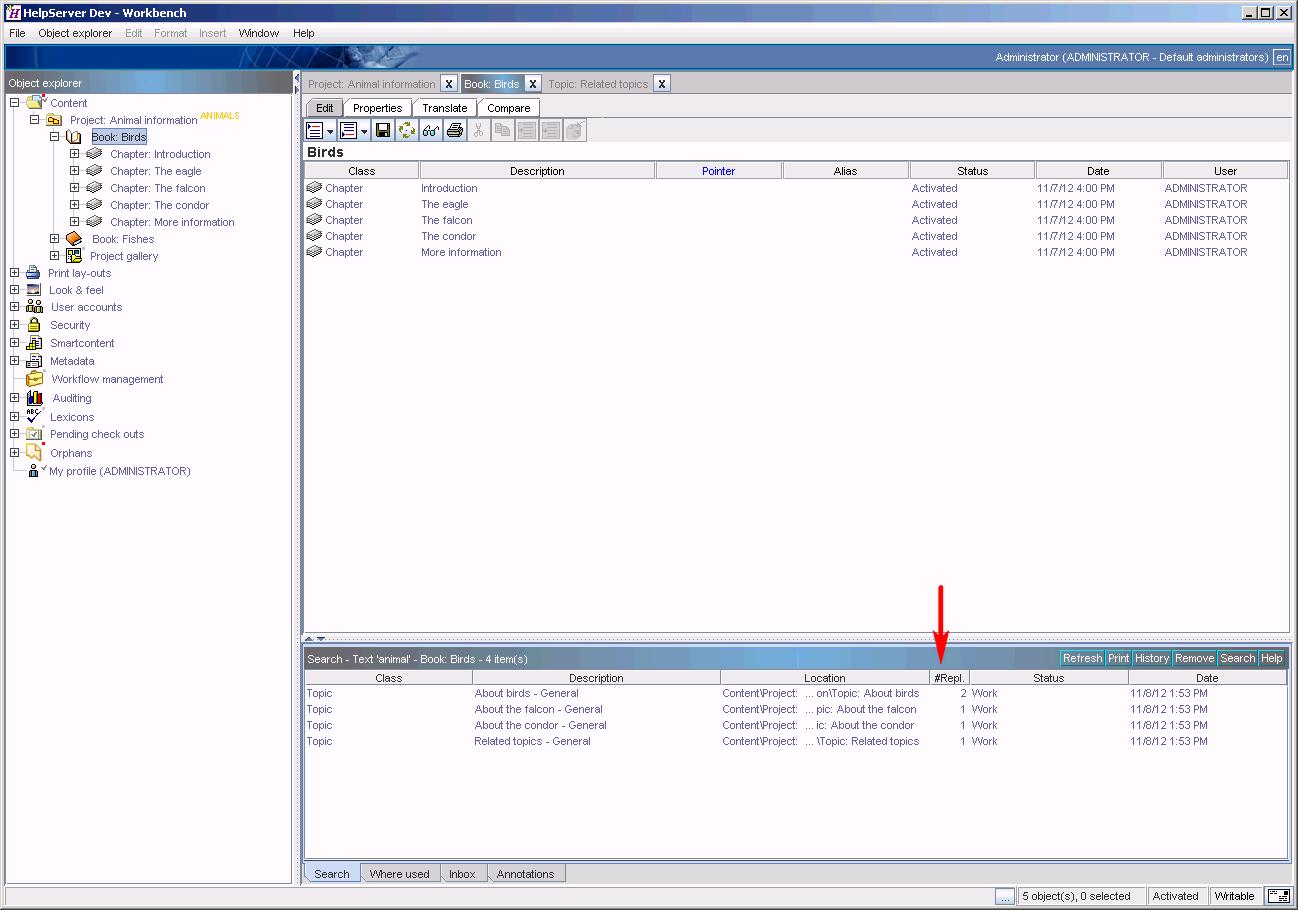Collapse the Book: Birds tree node
The image size is (1298, 910).
tap(55, 136)
